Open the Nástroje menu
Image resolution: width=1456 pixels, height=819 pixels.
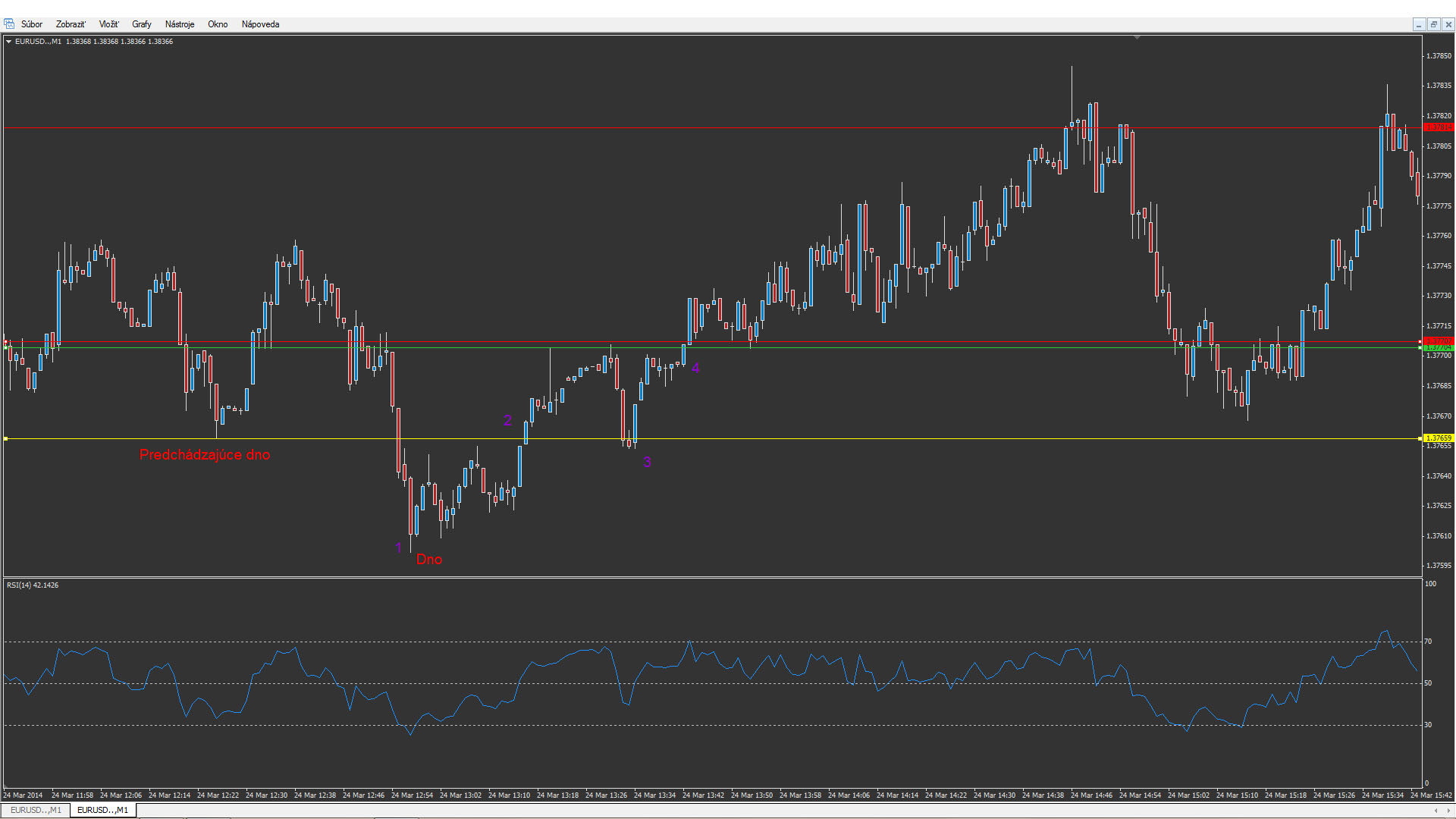pyautogui.click(x=180, y=24)
